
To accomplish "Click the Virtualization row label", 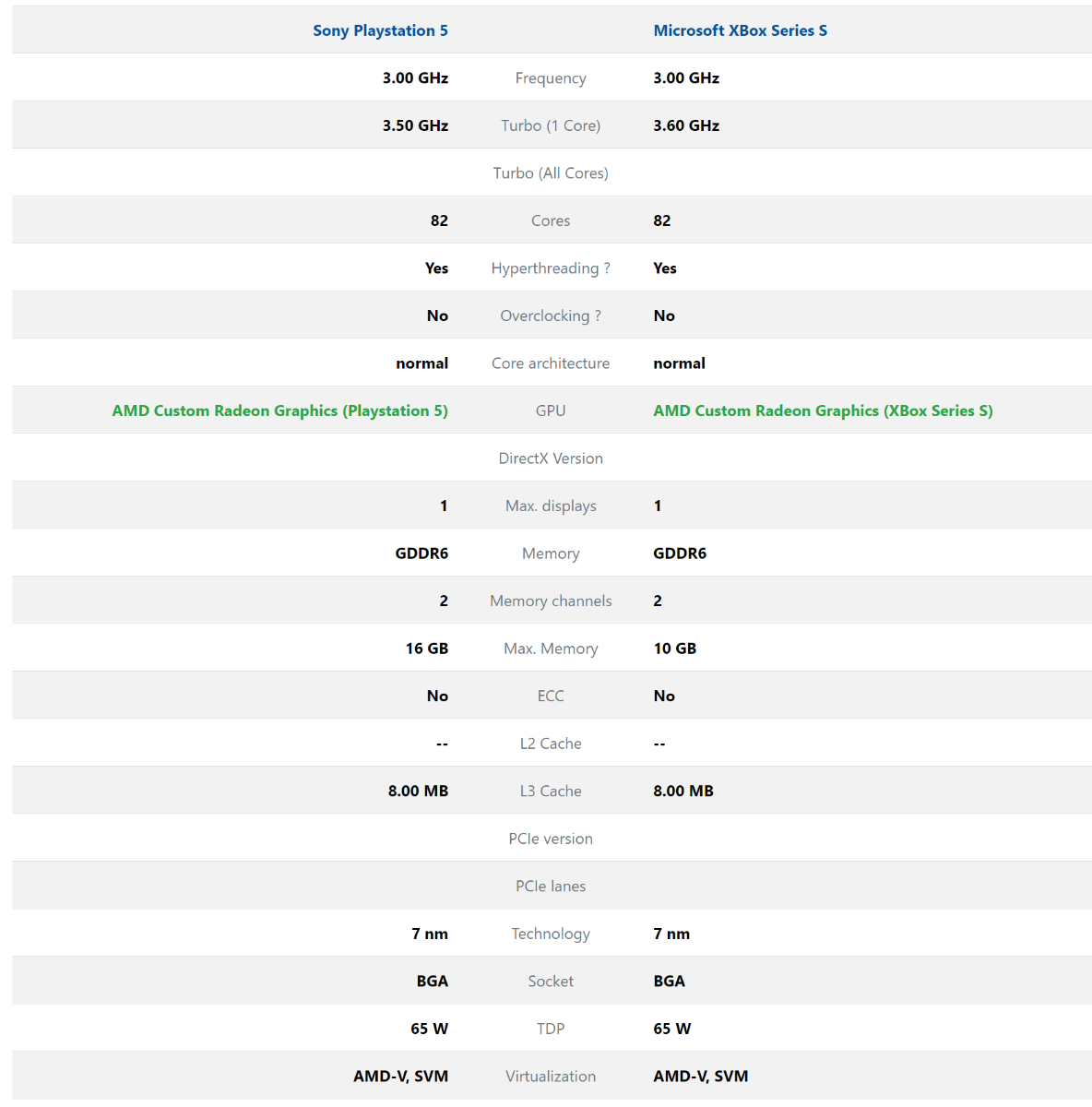I will (x=551, y=1076).
